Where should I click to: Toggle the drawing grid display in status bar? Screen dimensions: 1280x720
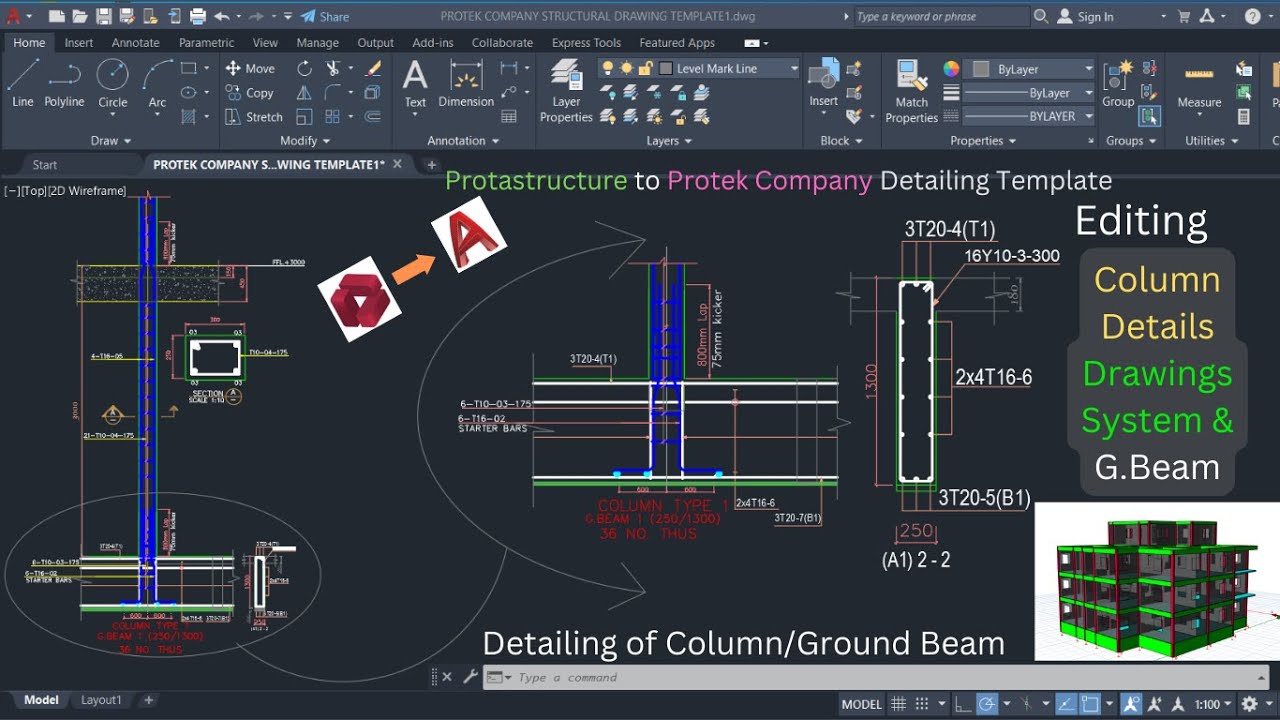(x=898, y=704)
